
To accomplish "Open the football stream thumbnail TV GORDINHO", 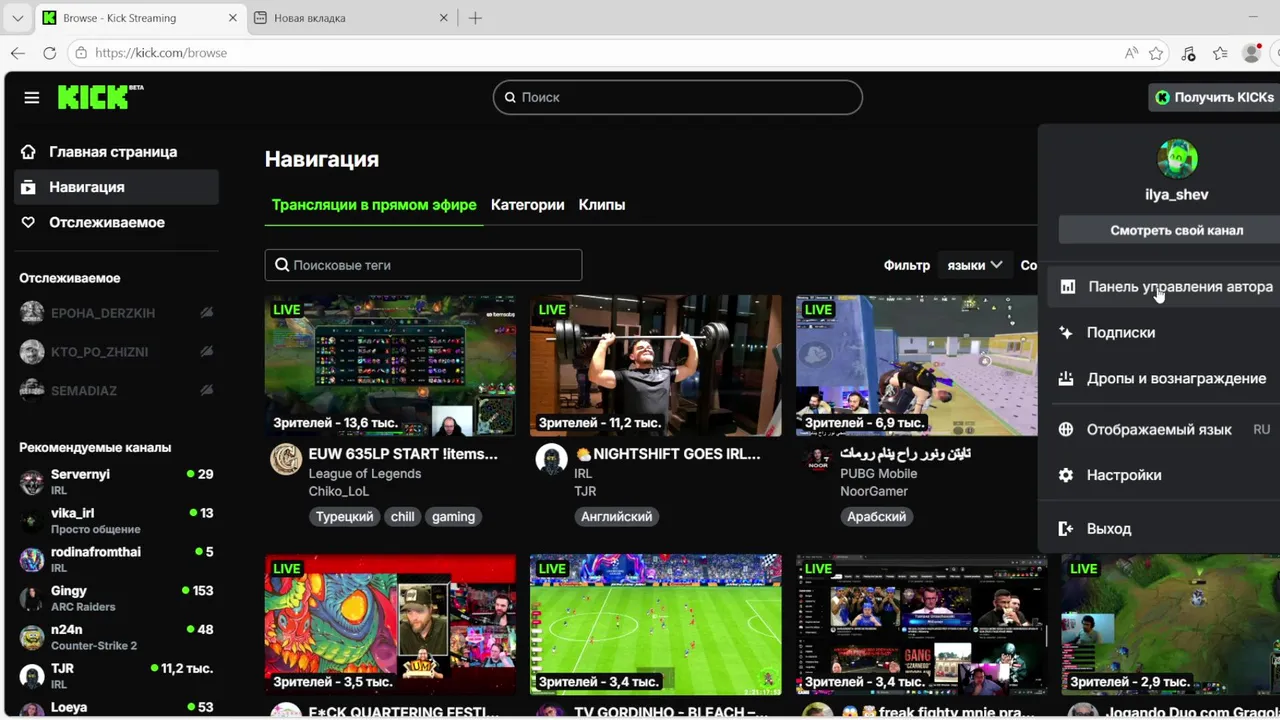I will point(656,624).
